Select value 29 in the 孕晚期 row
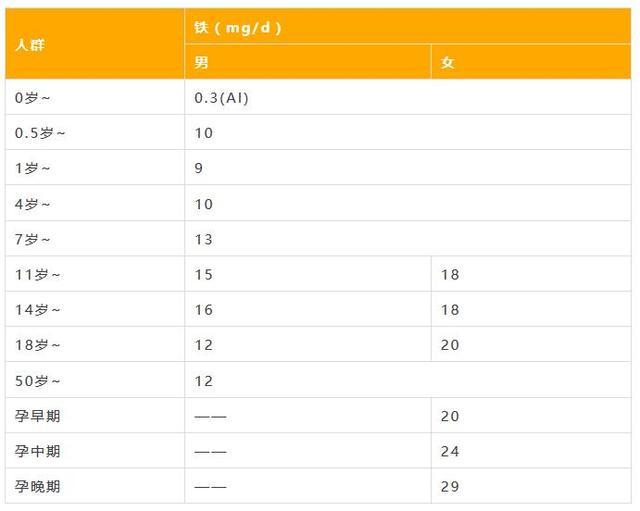 point(450,487)
